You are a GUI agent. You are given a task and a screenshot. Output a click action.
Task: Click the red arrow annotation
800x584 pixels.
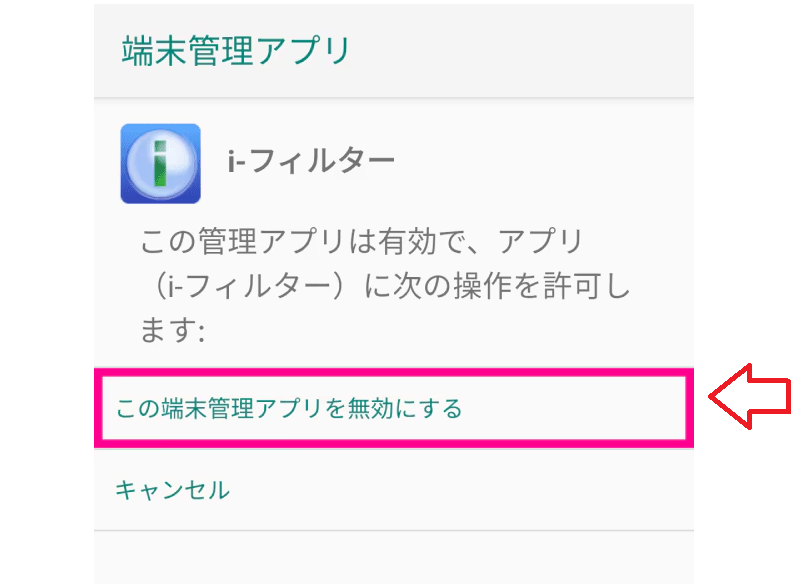[x=749, y=396]
